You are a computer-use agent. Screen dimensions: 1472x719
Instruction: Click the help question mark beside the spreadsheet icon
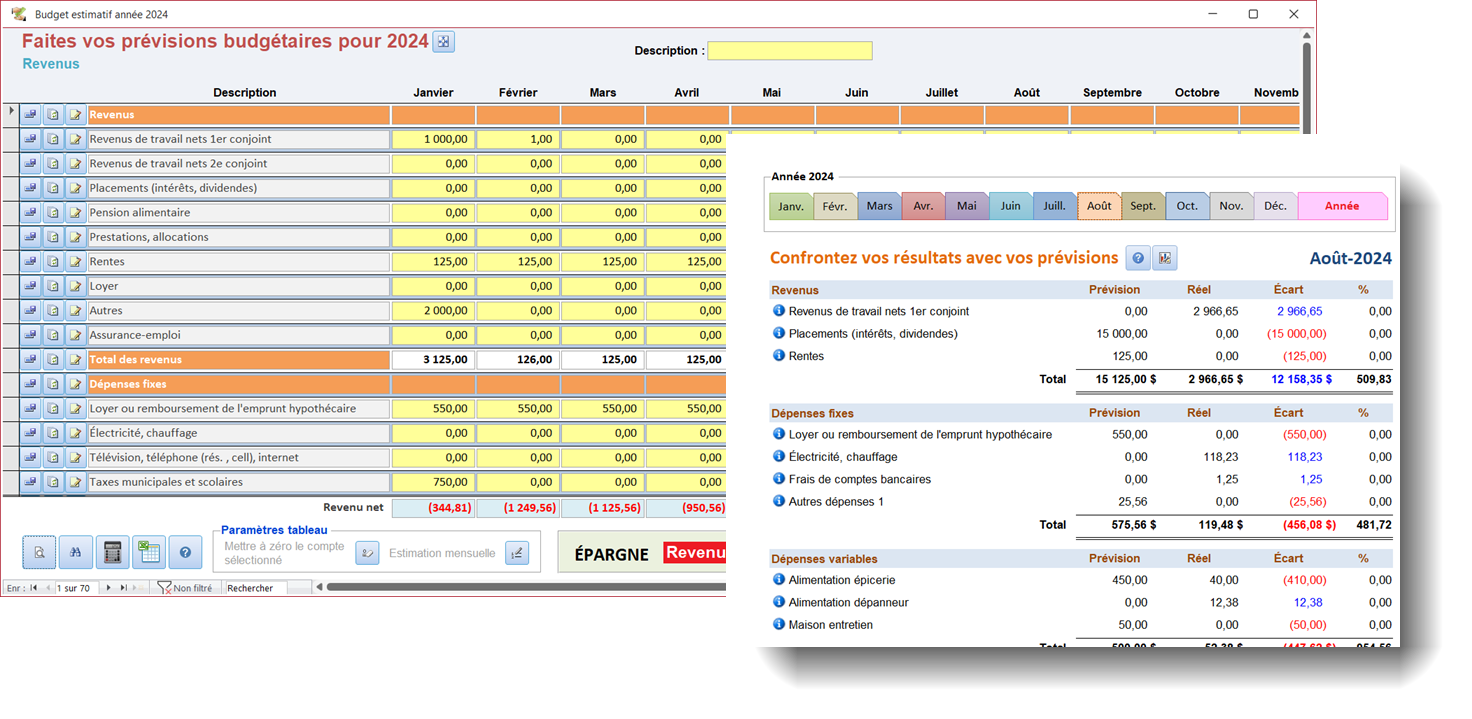(185, 551)
